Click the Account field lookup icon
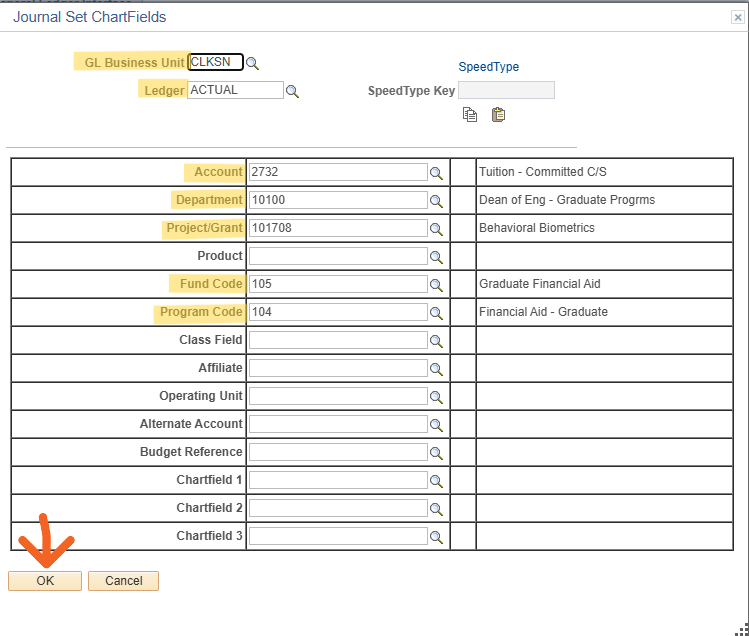Image resolution: width=749 pixels, height=636 pixels. click(x=436, y=173)
